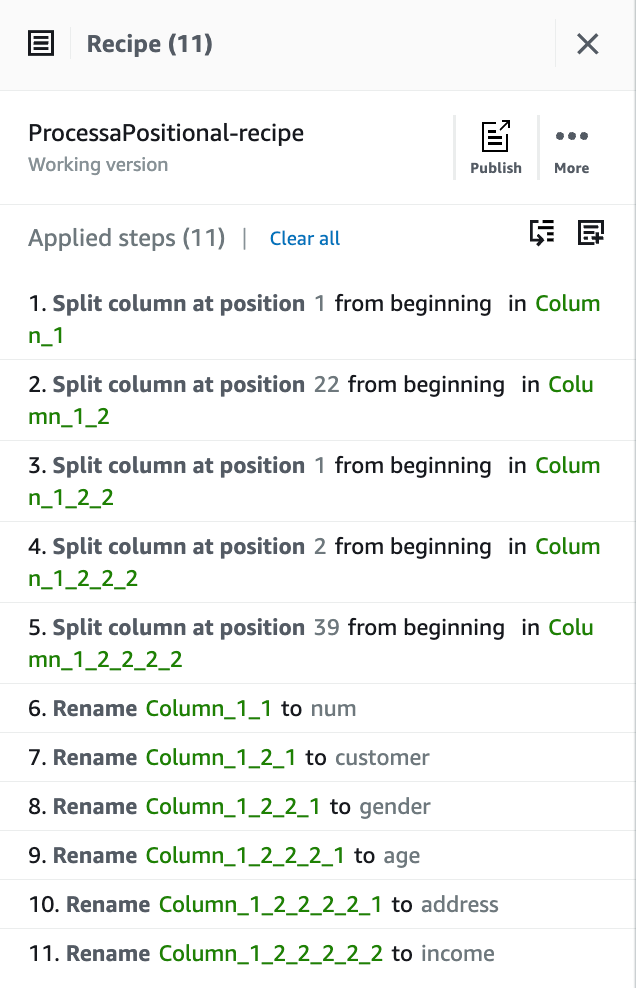This screenshot has width=638, height=988.
Task: Open step 9 rename to age
Action: [x=224, y=856]
